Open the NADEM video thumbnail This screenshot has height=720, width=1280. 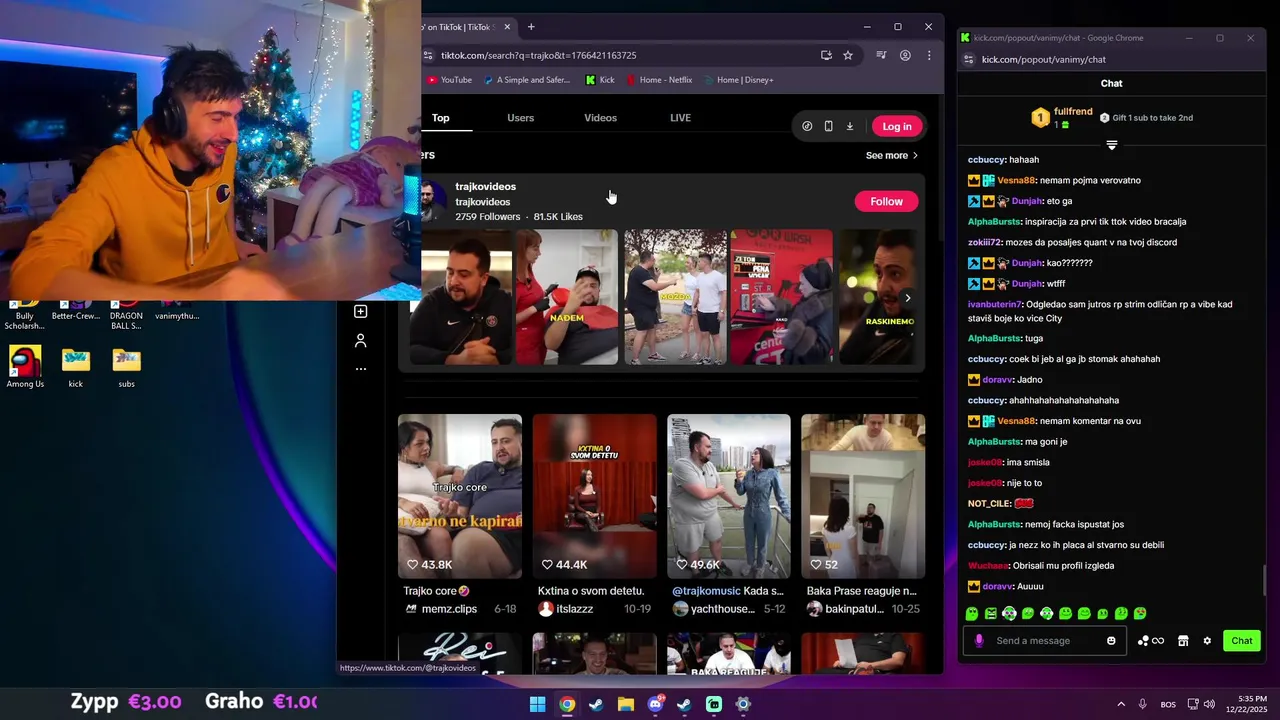tap(567, 297)
